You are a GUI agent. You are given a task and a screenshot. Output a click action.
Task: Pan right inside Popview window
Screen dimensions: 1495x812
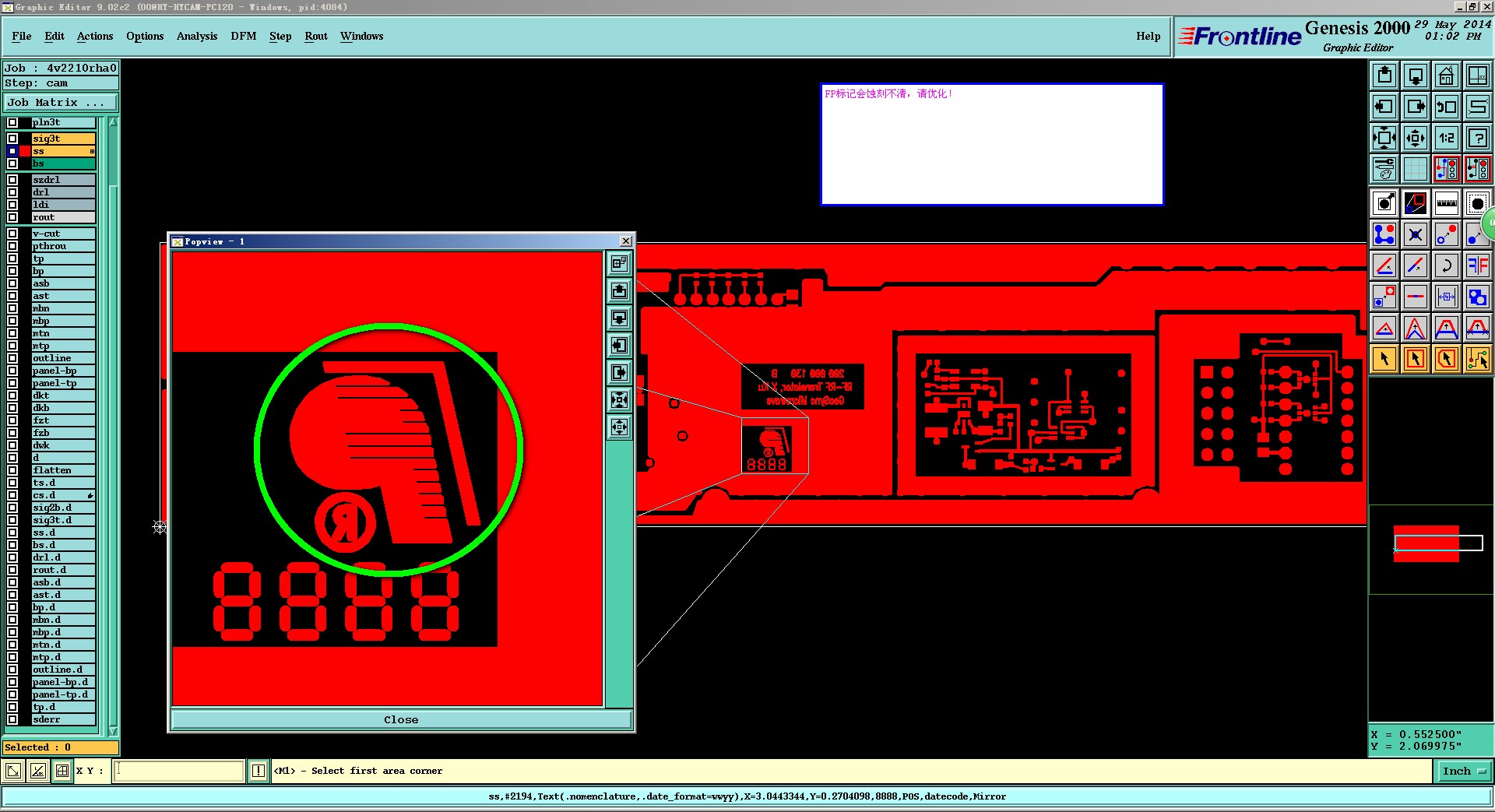(x=619, y=373)
